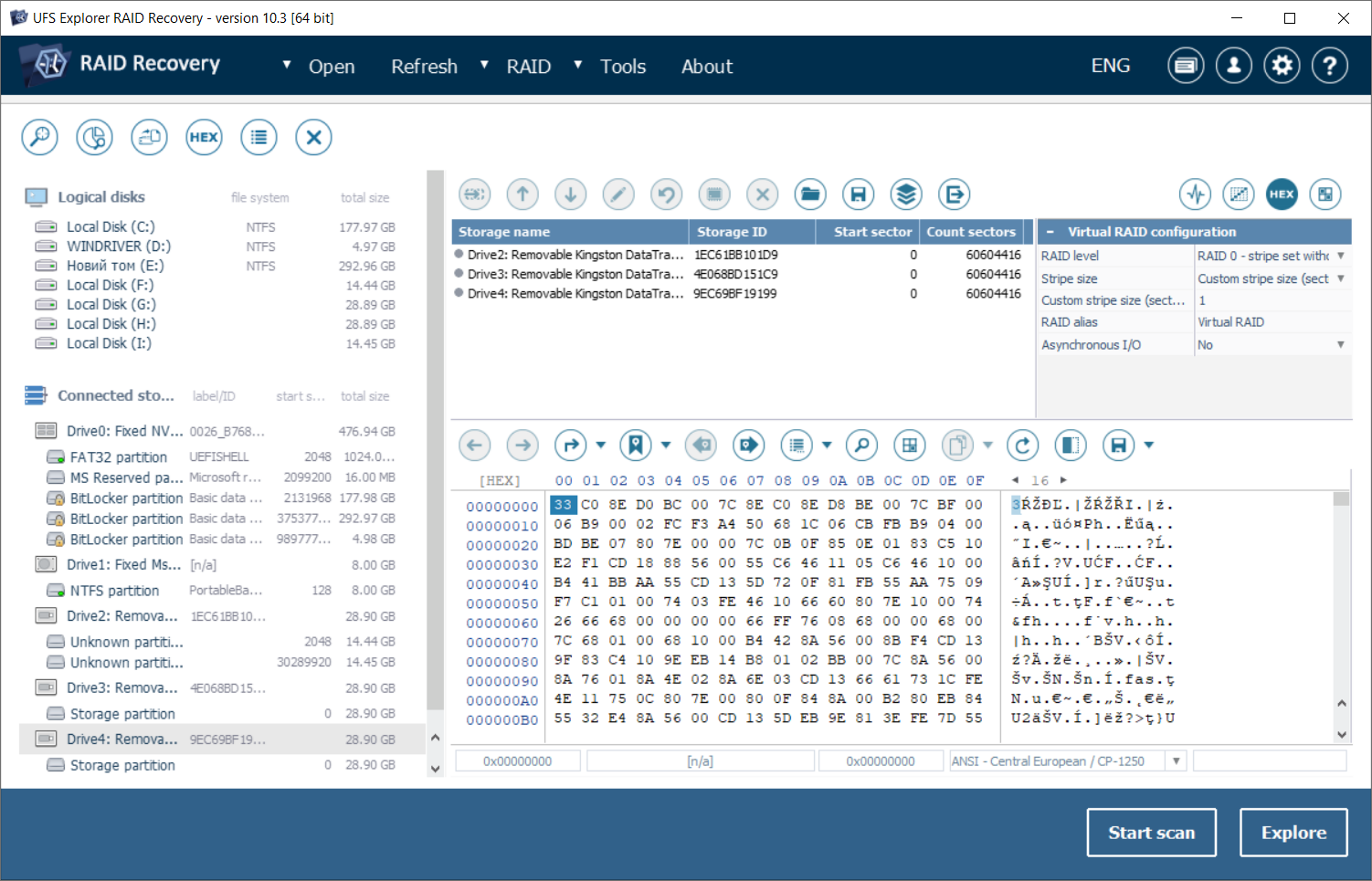
Task: Open the RAID menu
Action: (529, 67)
